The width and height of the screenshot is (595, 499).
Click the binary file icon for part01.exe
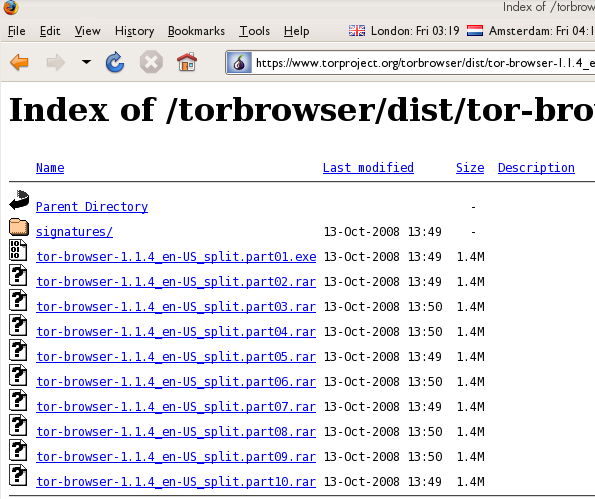pyautogui.click(x=18, y=250)
